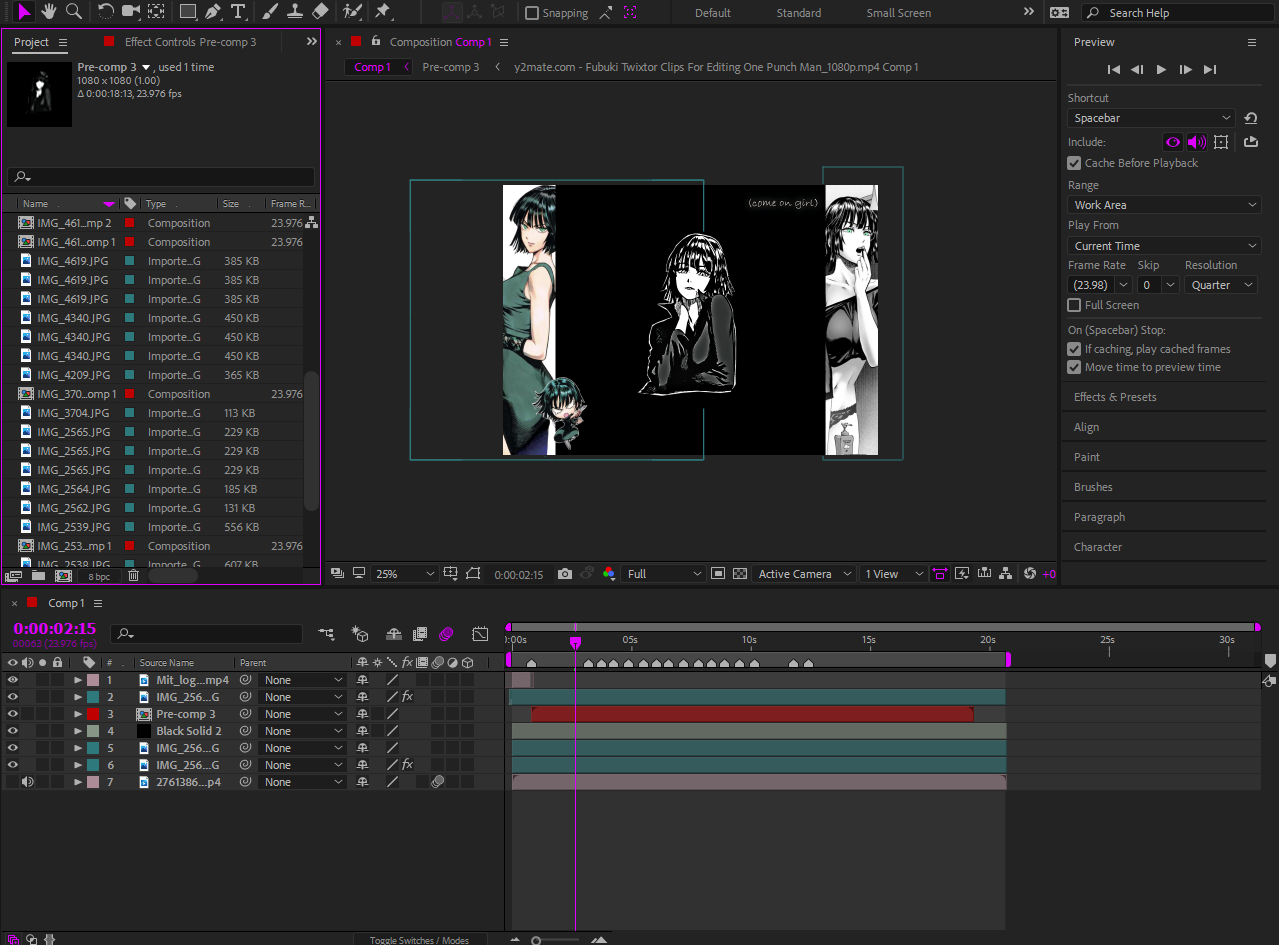Screen dimensions: 1279x945
Task: Select the Puppet Pin tool
Action: (382, 12)
